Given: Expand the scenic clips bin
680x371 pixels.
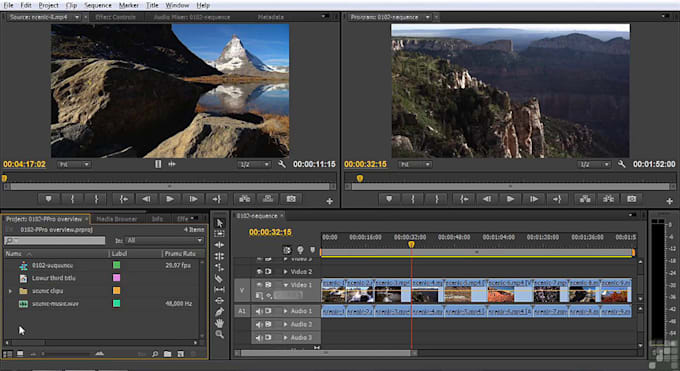Looking at the screenshot, I should [10, 291].
